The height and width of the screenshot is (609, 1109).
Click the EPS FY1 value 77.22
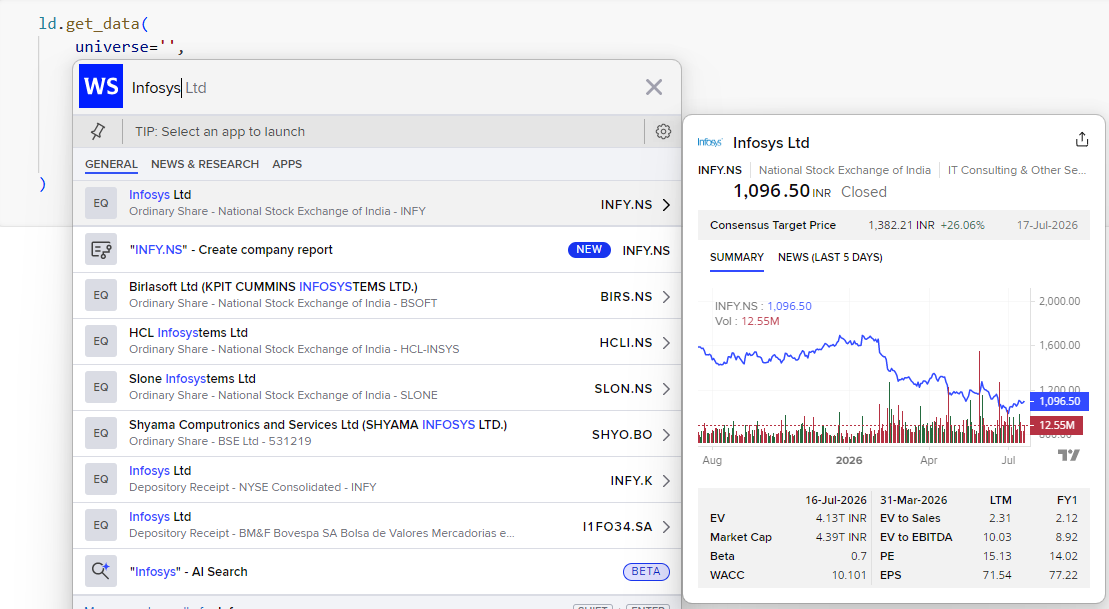[1063, 576]
